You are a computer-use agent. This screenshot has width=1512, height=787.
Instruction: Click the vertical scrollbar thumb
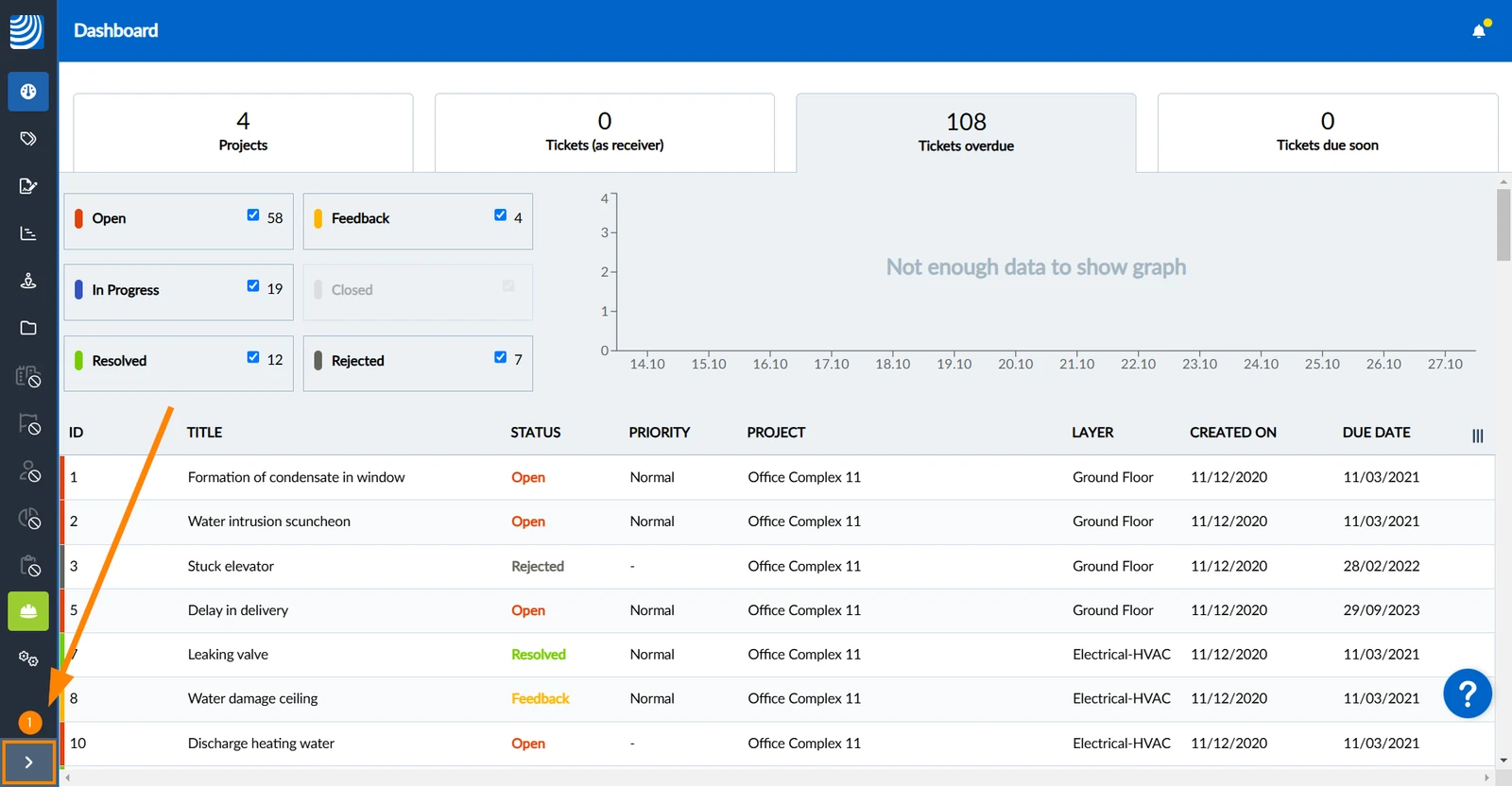pos(1503,225)
